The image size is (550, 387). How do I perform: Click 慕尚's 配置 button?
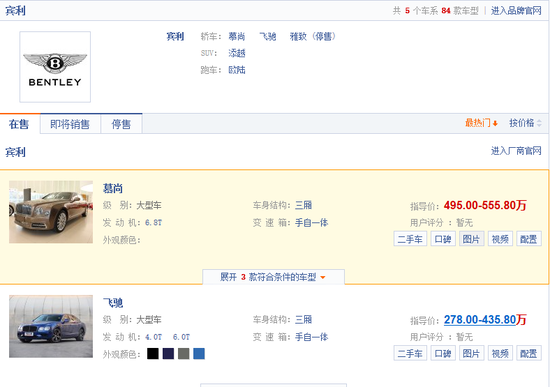tap(529, 239)
